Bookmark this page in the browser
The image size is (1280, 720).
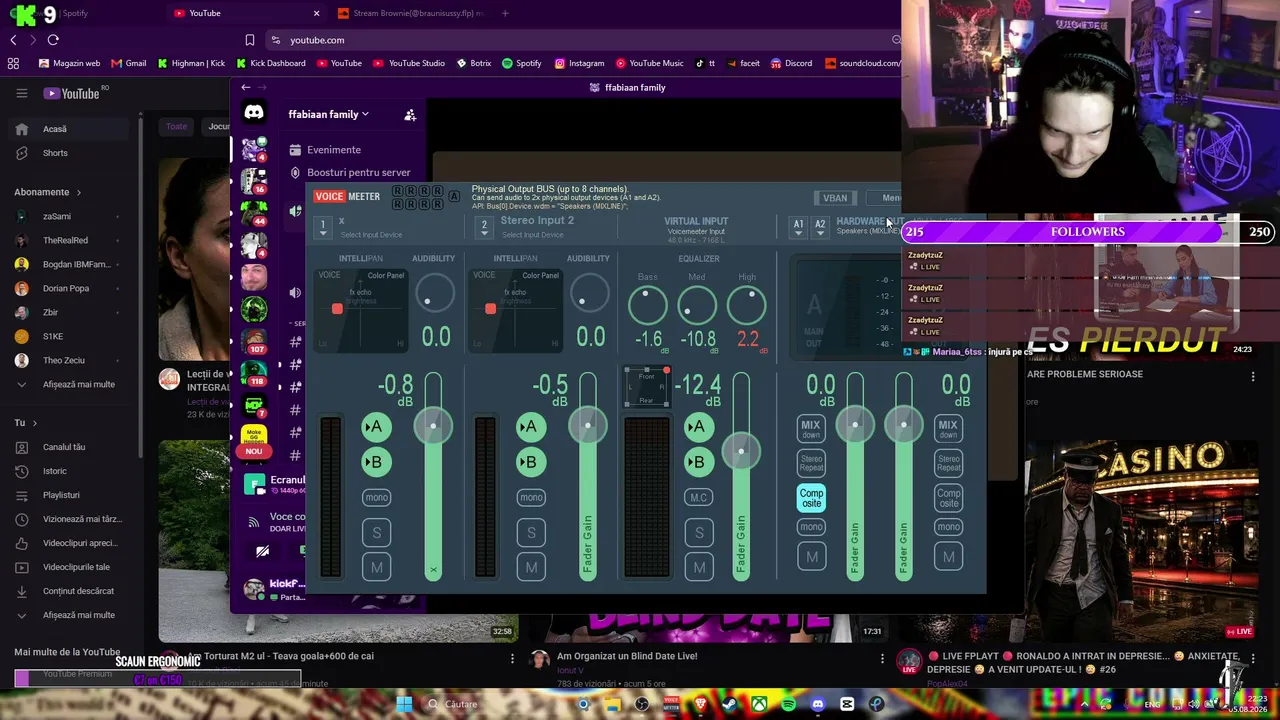click(x=250, y=40)
